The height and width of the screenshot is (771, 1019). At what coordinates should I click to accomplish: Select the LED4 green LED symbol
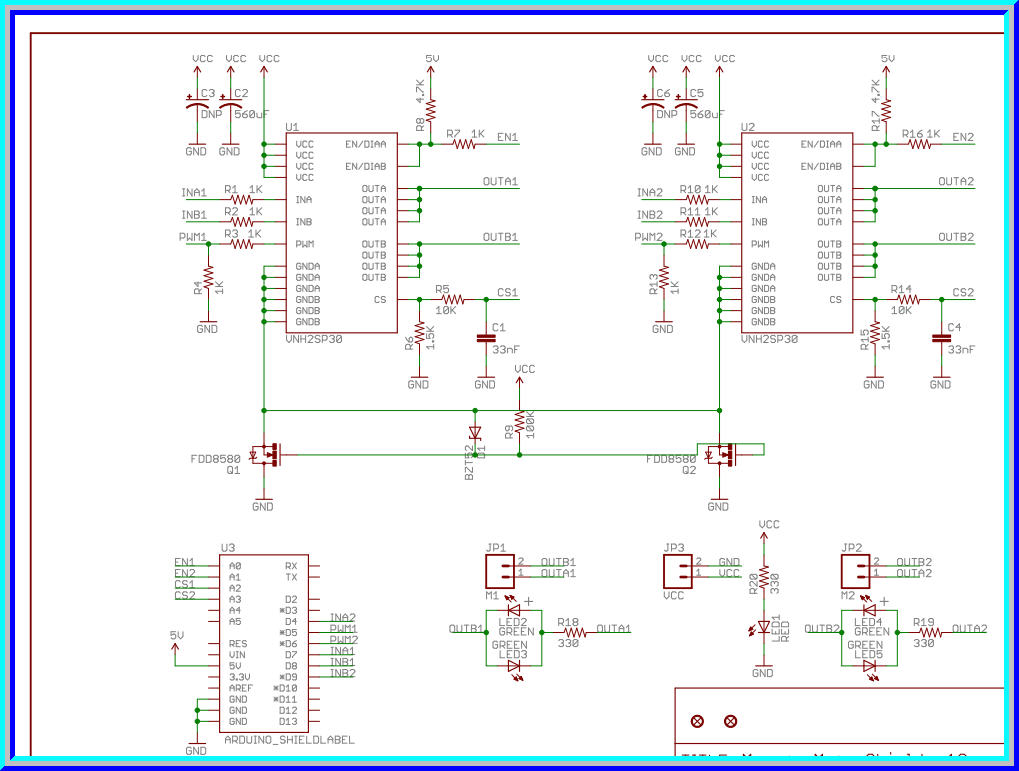(869, 609)
